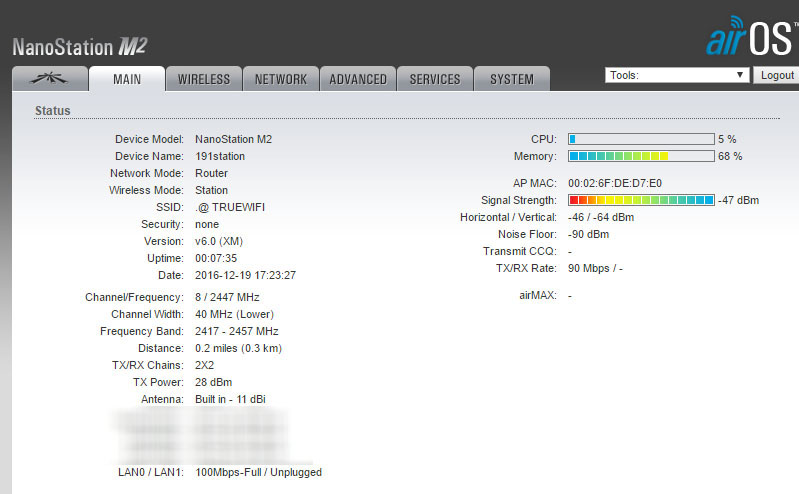
Task: Open the Ubiquiti logo tab
Action: click(49, 79)
